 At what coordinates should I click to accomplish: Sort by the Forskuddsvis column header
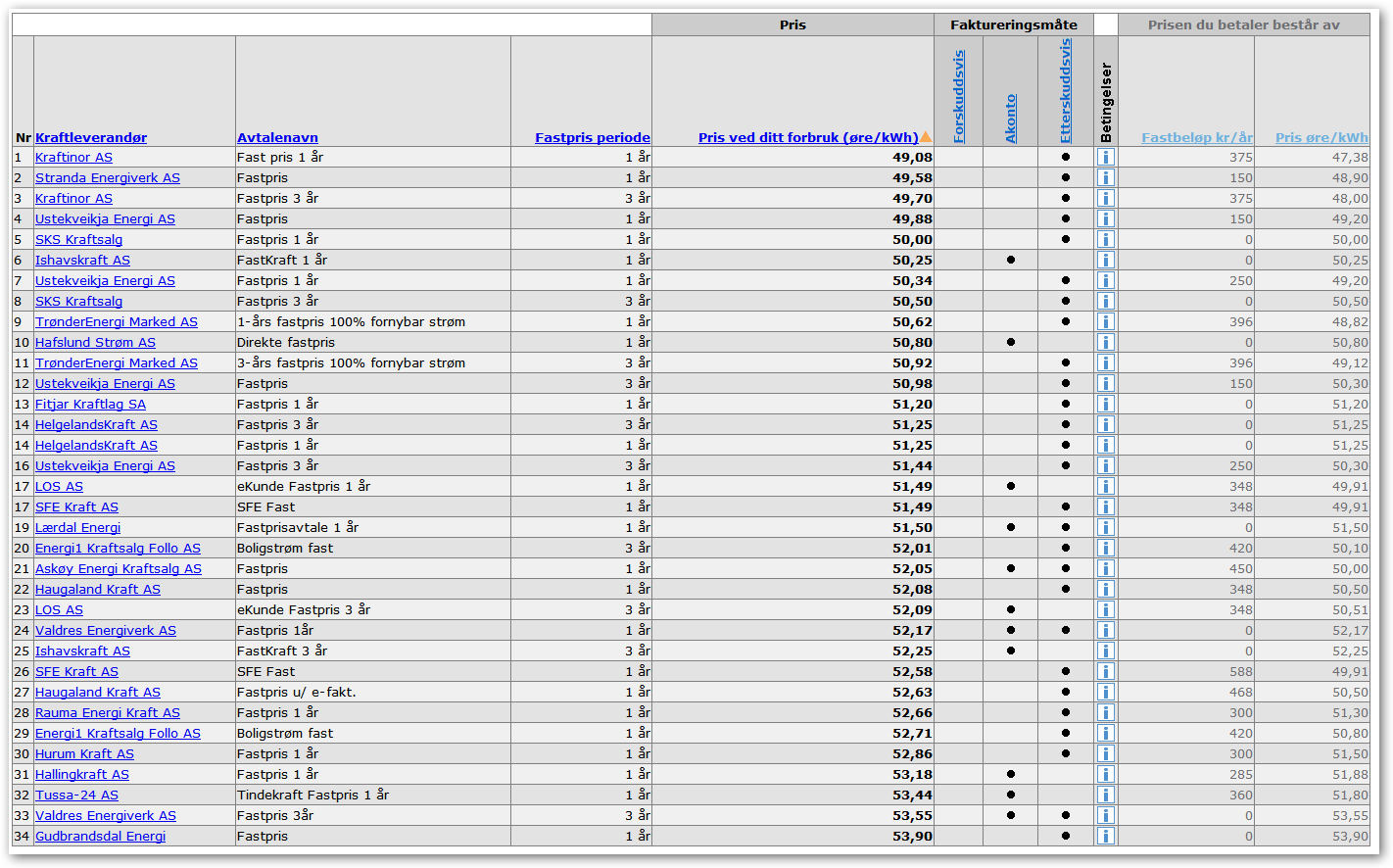tap(959, 96)
